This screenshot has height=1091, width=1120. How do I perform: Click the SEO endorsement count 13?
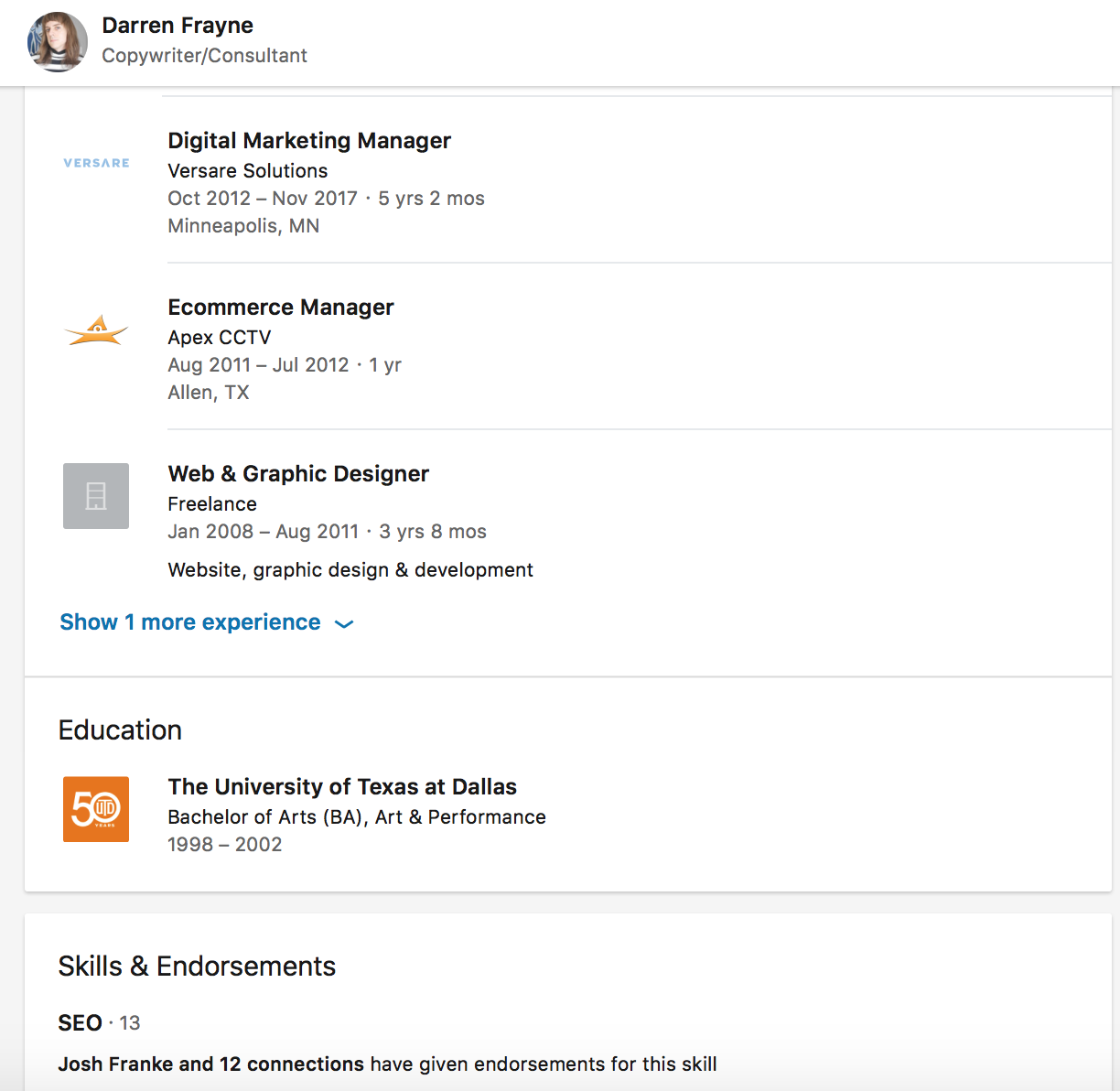click(130, 1023)
